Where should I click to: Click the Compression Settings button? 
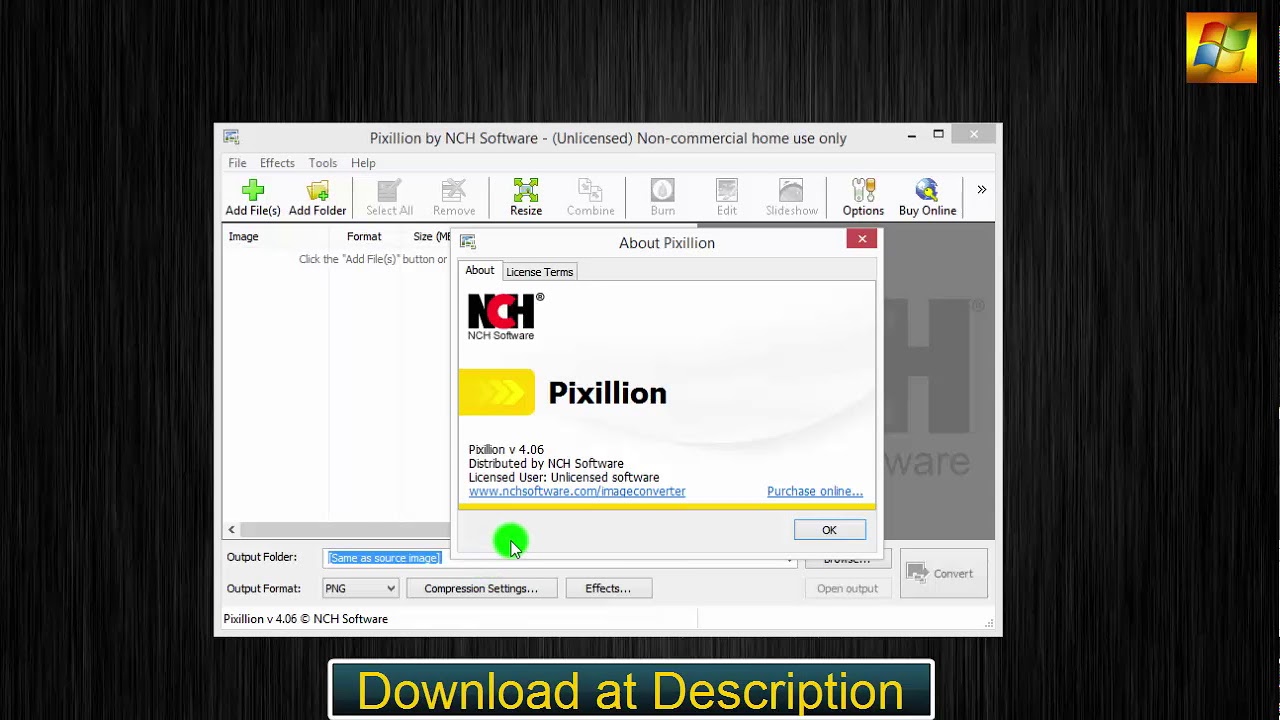click(481, 589)
